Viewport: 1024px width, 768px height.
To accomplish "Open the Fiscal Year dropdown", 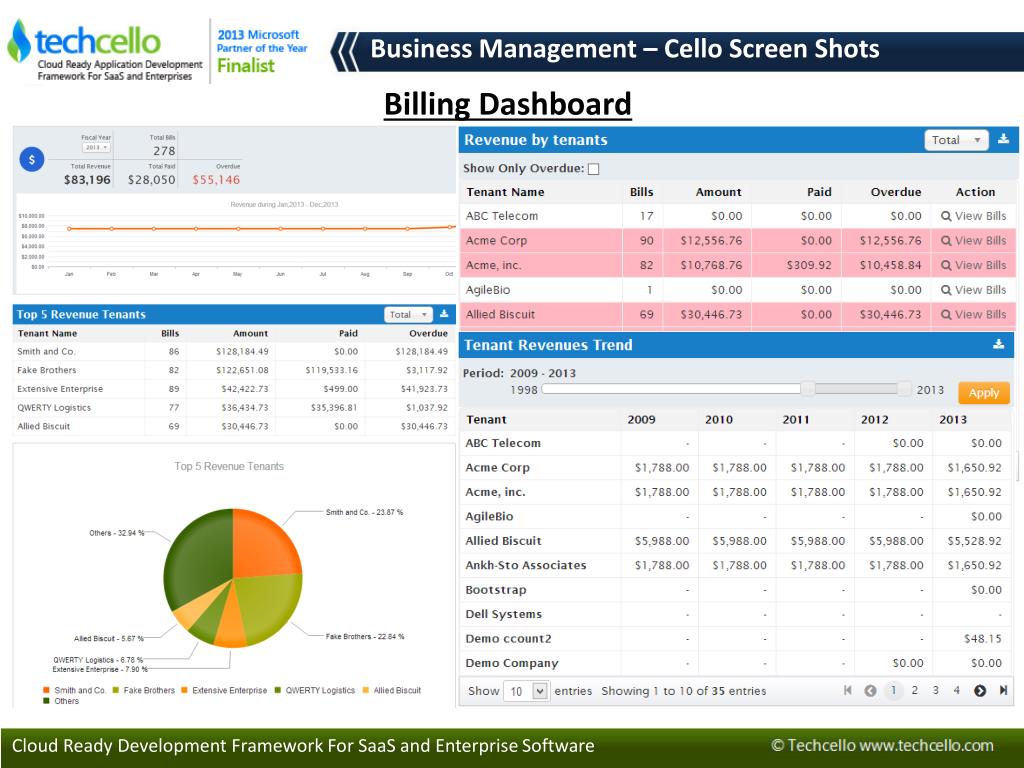I will 96,148.
